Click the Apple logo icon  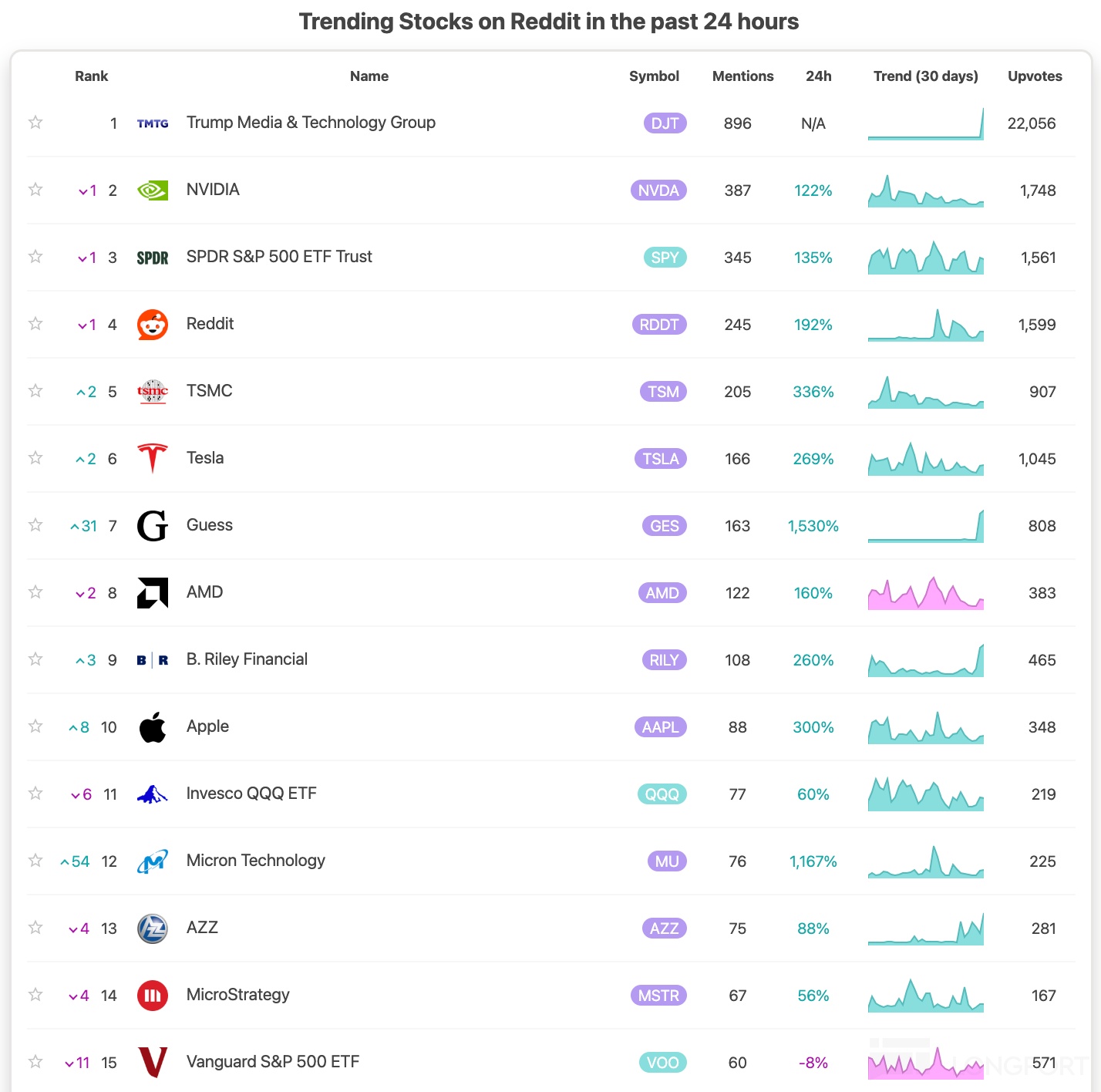[x=153, y=727]
